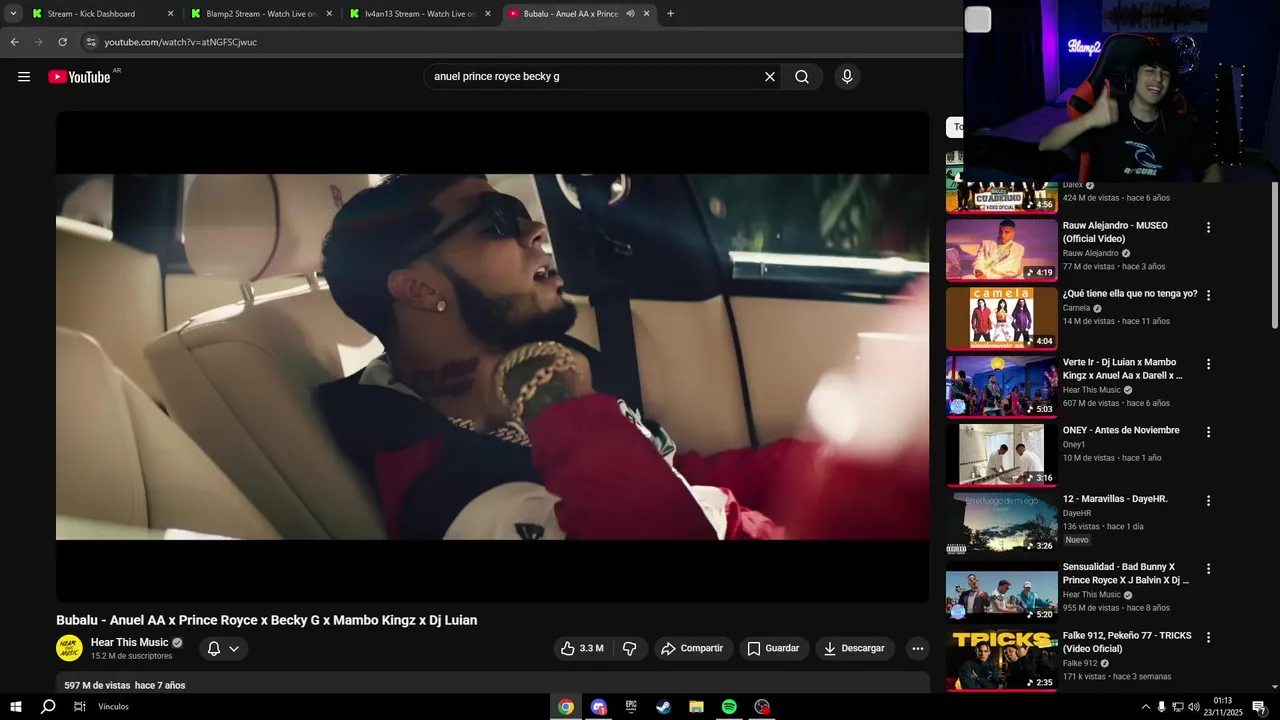Open File Explorer from the taskbar
1280x720 pixels.
click(696, 707)
